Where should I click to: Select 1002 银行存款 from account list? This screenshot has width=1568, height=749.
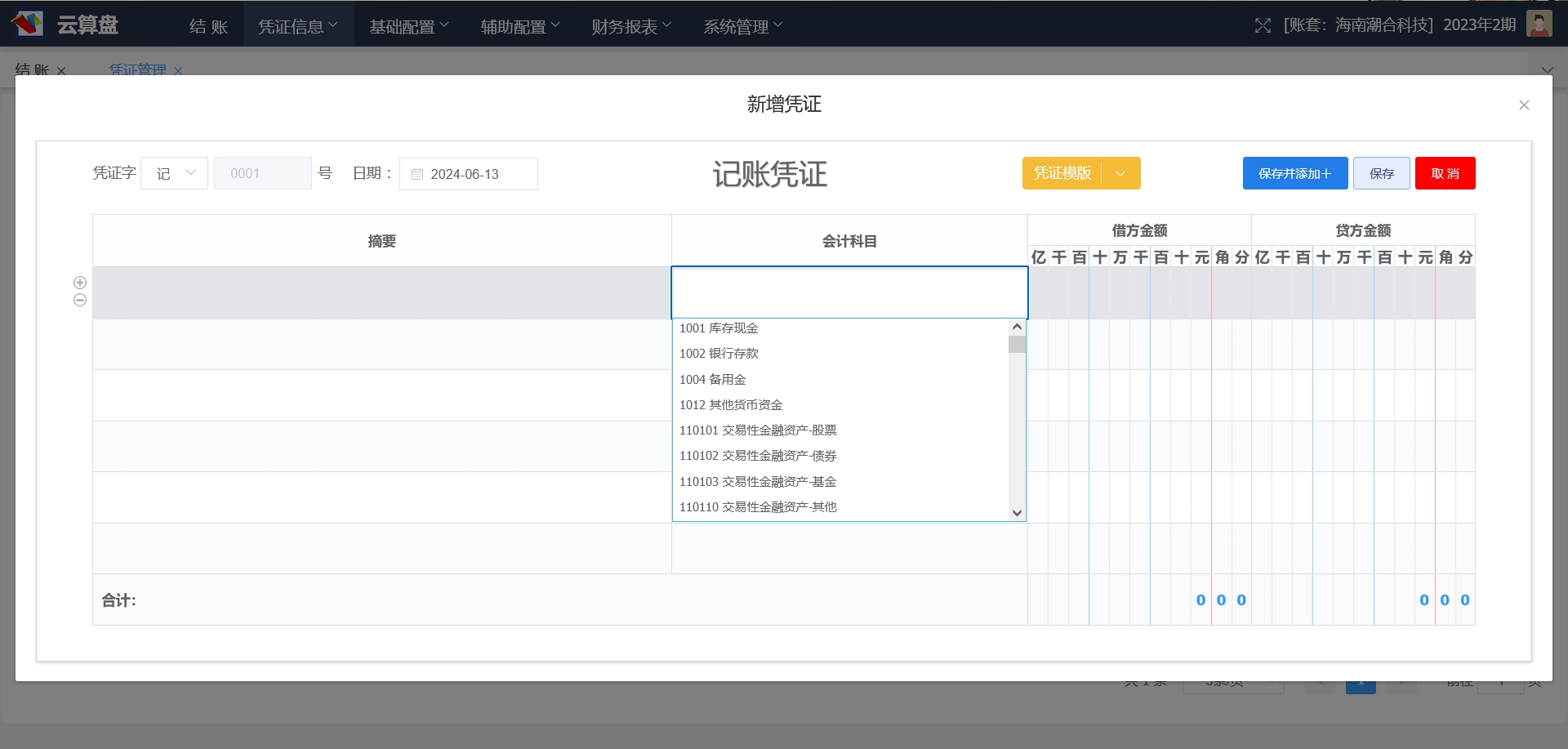tap(719, 354)
